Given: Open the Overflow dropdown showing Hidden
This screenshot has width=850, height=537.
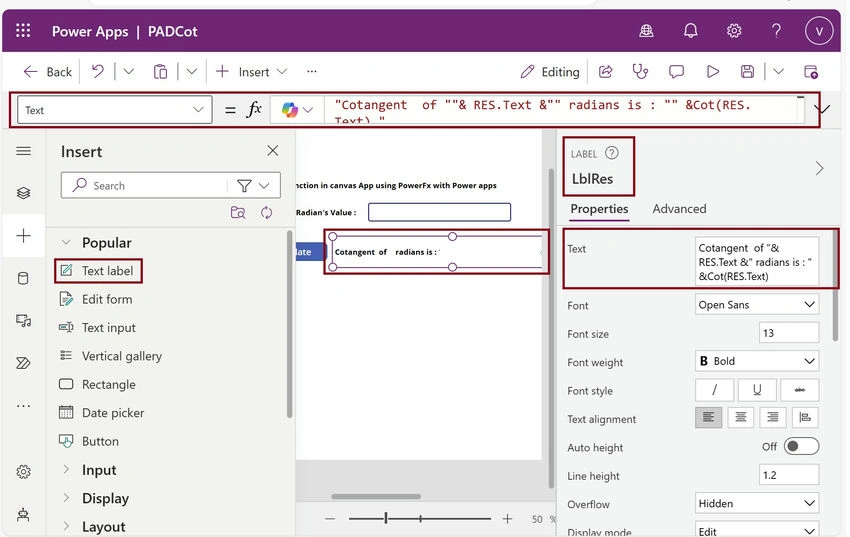Looking at the screenshot, I should 757,503.
